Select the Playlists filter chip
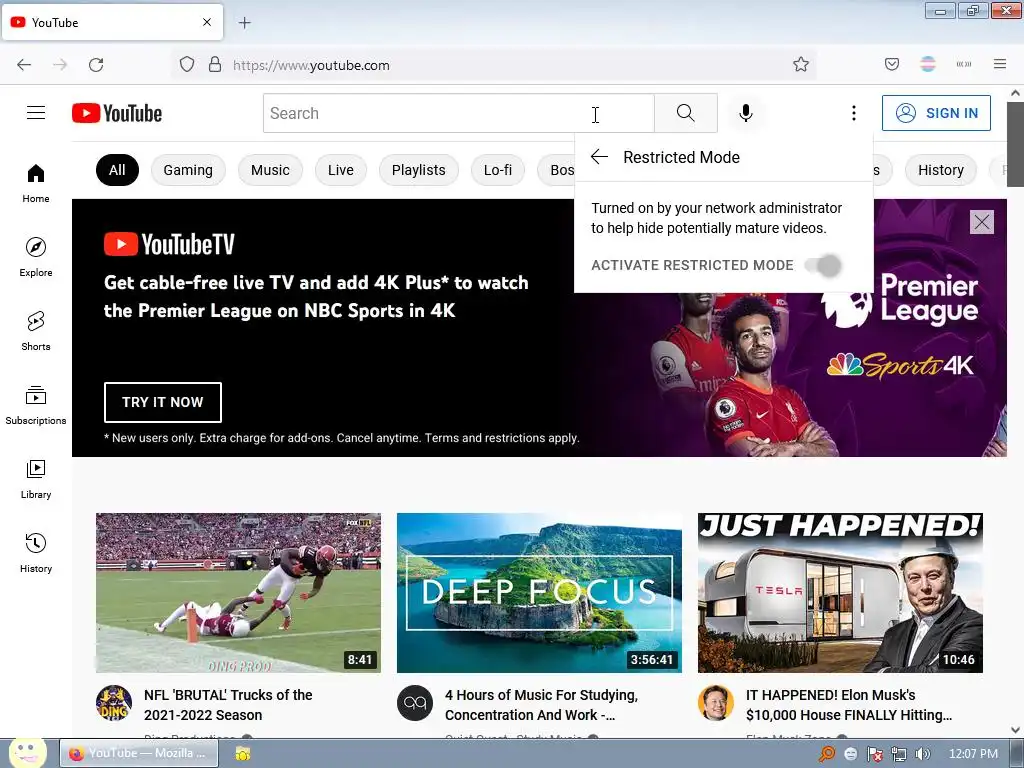This screenshot has width=1024, height=768. pyautogui.click(x=419, y=170)
